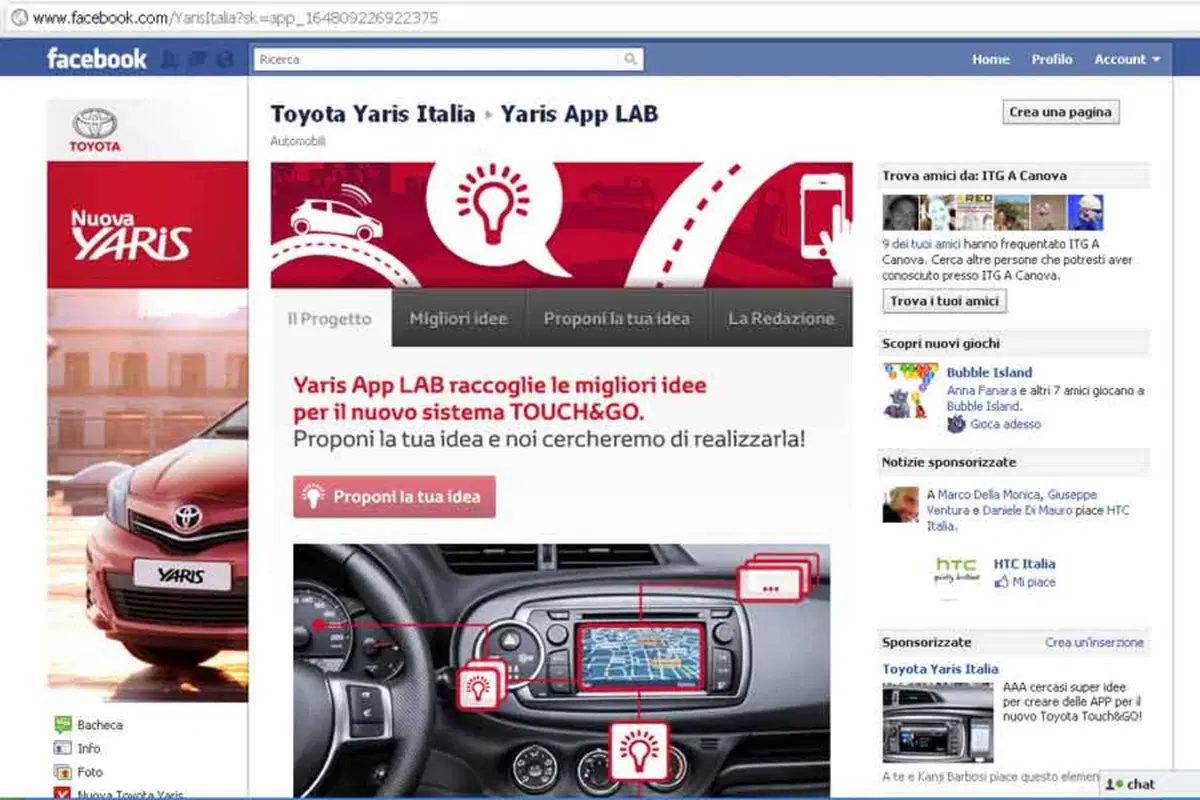Click lightbulb icon below navigation screen

click(639, 750)
